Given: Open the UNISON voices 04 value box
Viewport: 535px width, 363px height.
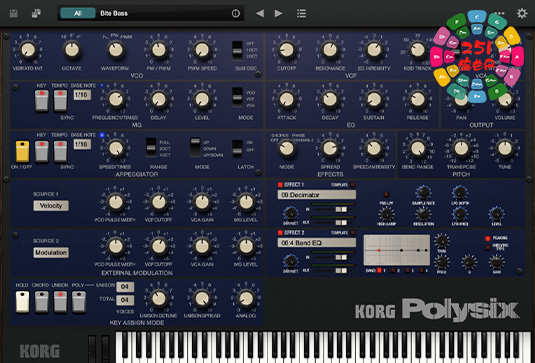Looking at the screenshot, I should pyautogui.click(x=125, y=287).
